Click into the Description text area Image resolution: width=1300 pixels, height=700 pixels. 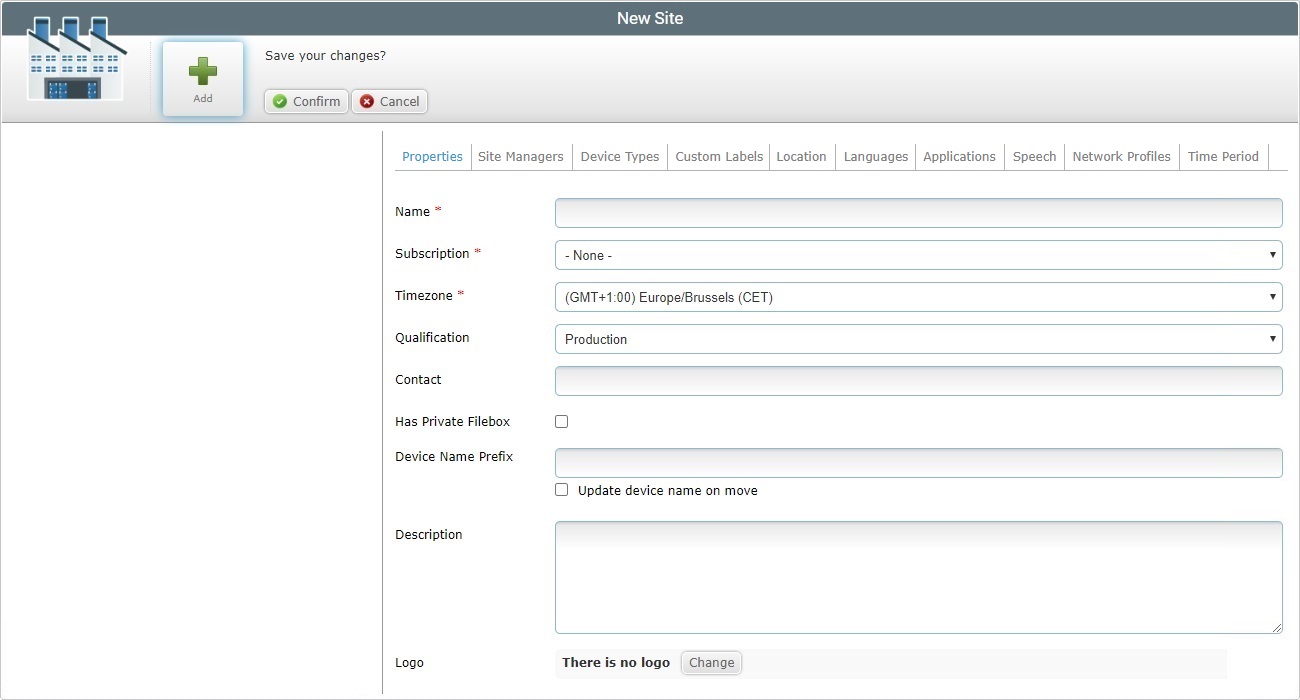[x=918, y=577]
